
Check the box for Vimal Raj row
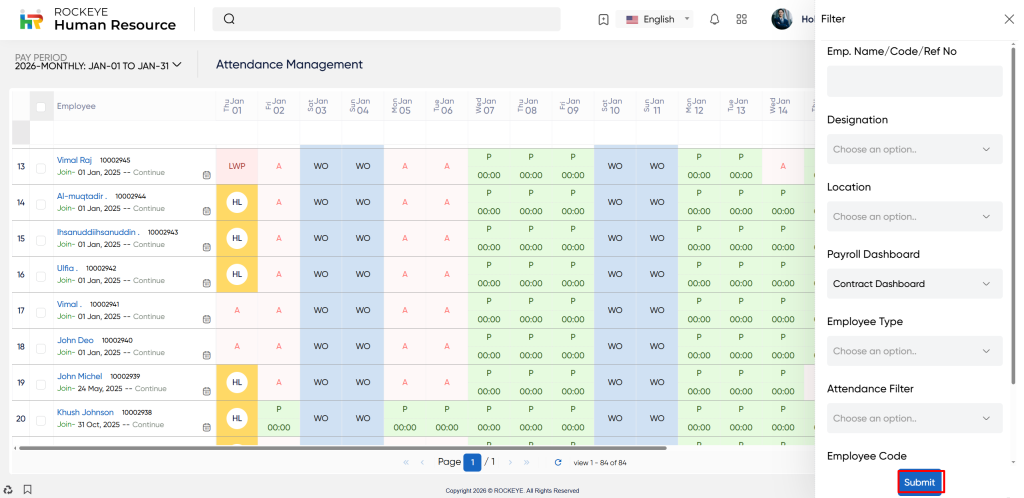(41, 166)
